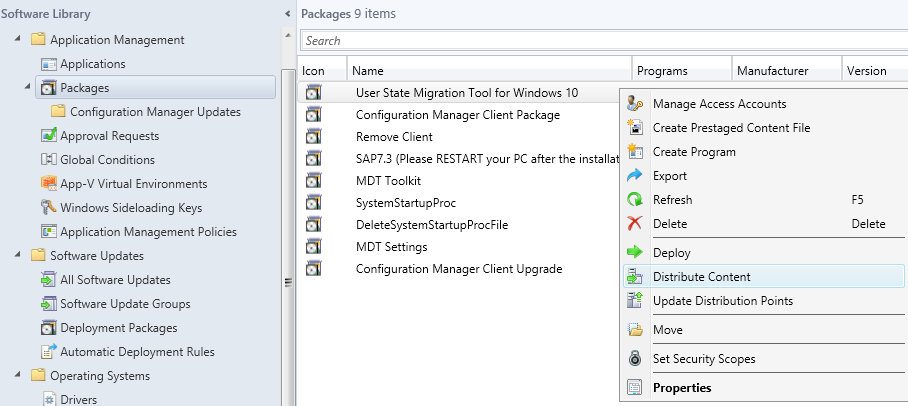Click the Set Security Scopes lock icon
Image resolution: width=908 pixels, height=406 pixels.
635,359
